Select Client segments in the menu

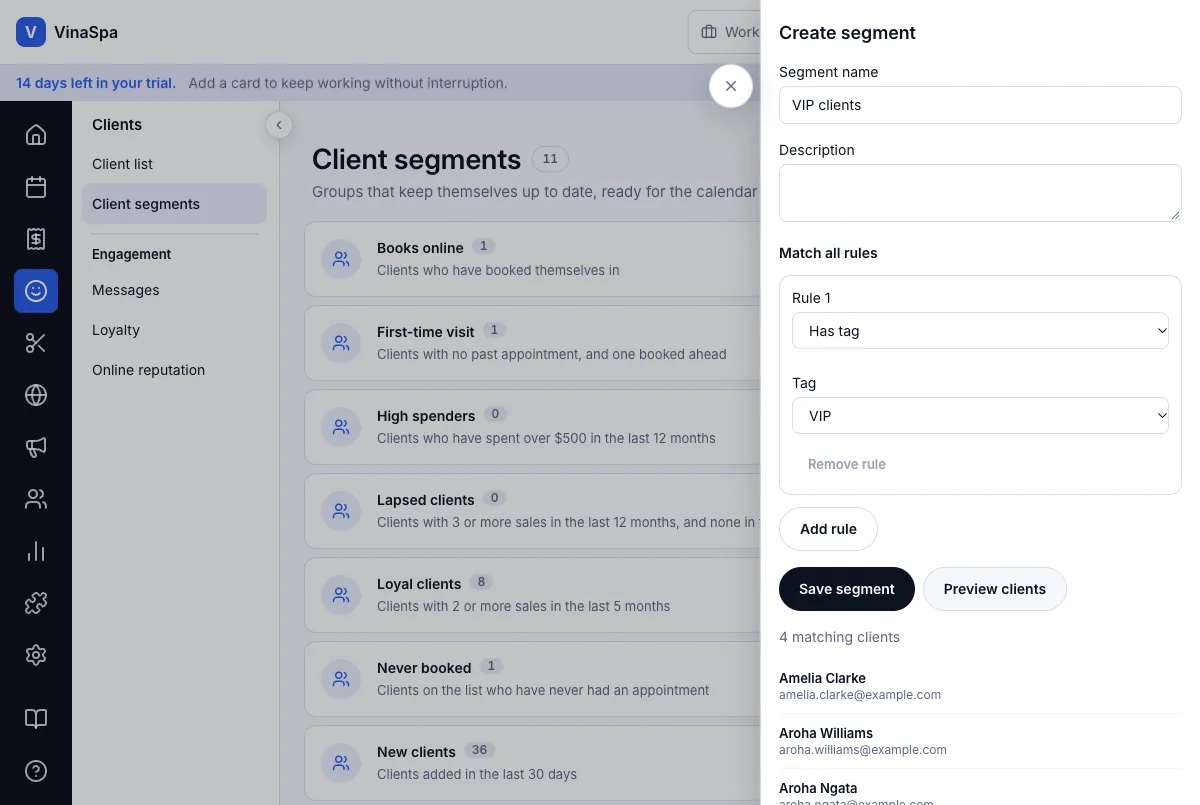[174, 204]
